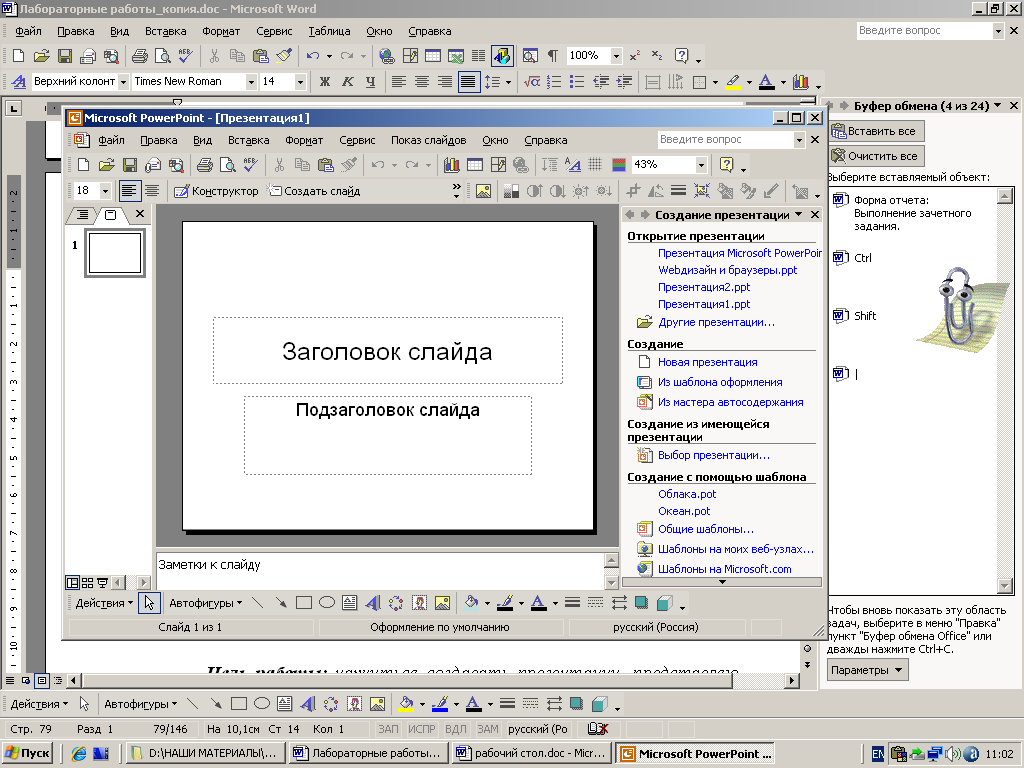Image resolution: width=1024 pixels, height=768 pixels.
Task: Click Word font color 'A' icon
Action: 767,82
